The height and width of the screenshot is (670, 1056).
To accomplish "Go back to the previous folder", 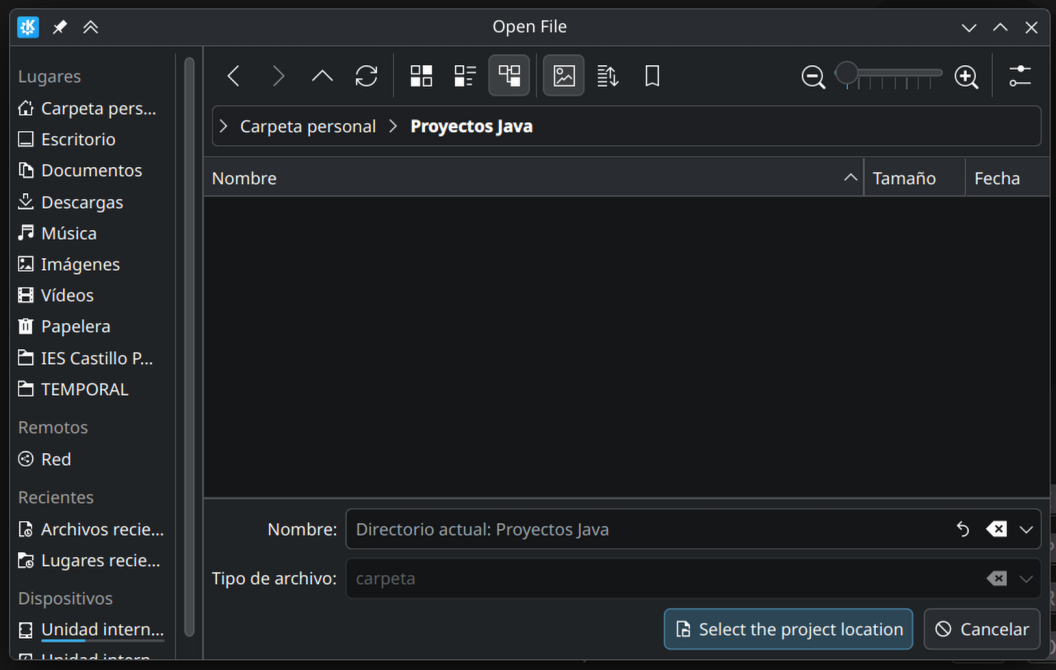I will 234,76.
